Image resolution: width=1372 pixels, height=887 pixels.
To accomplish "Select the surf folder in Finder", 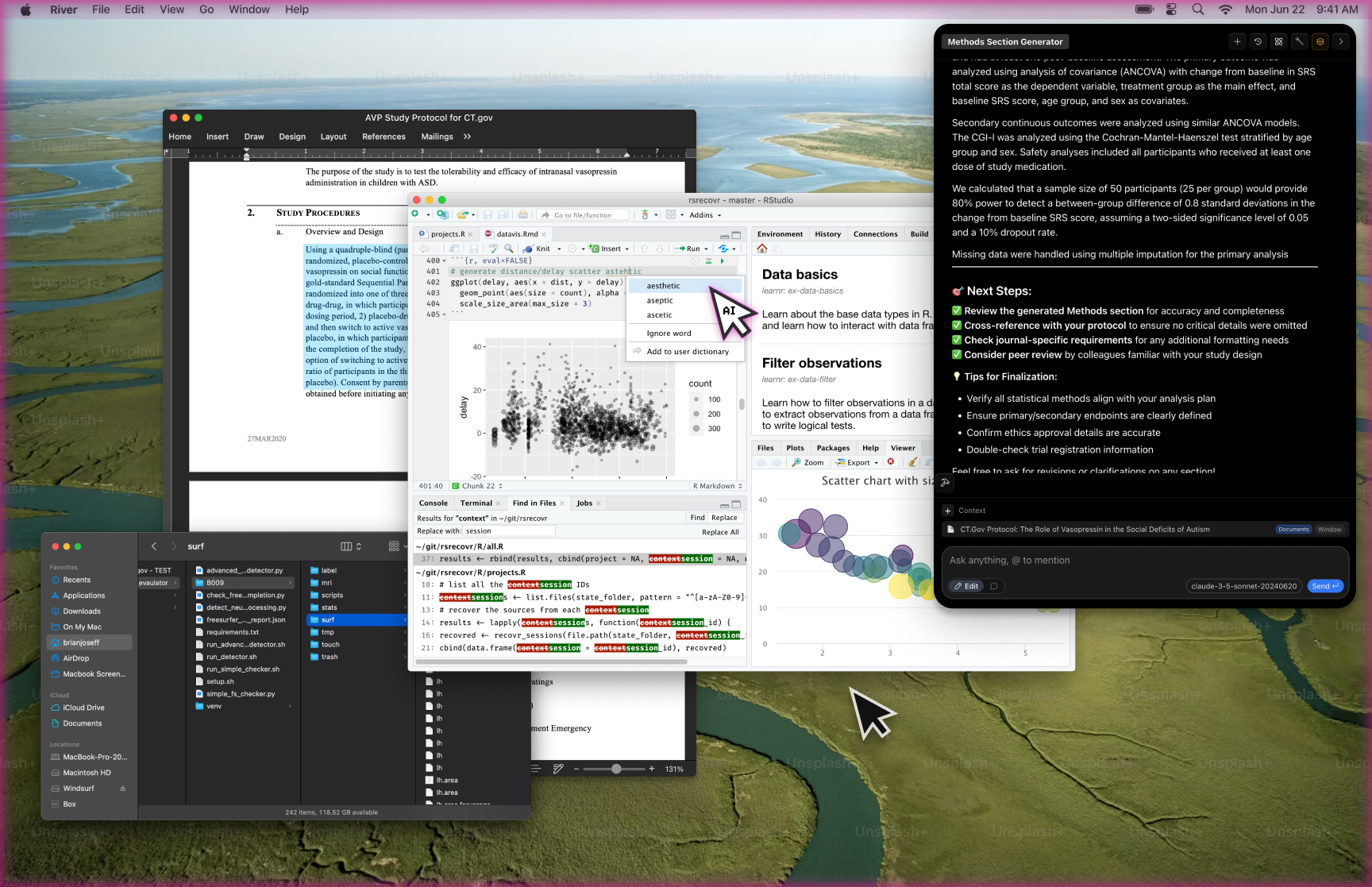I will [356, 620].
